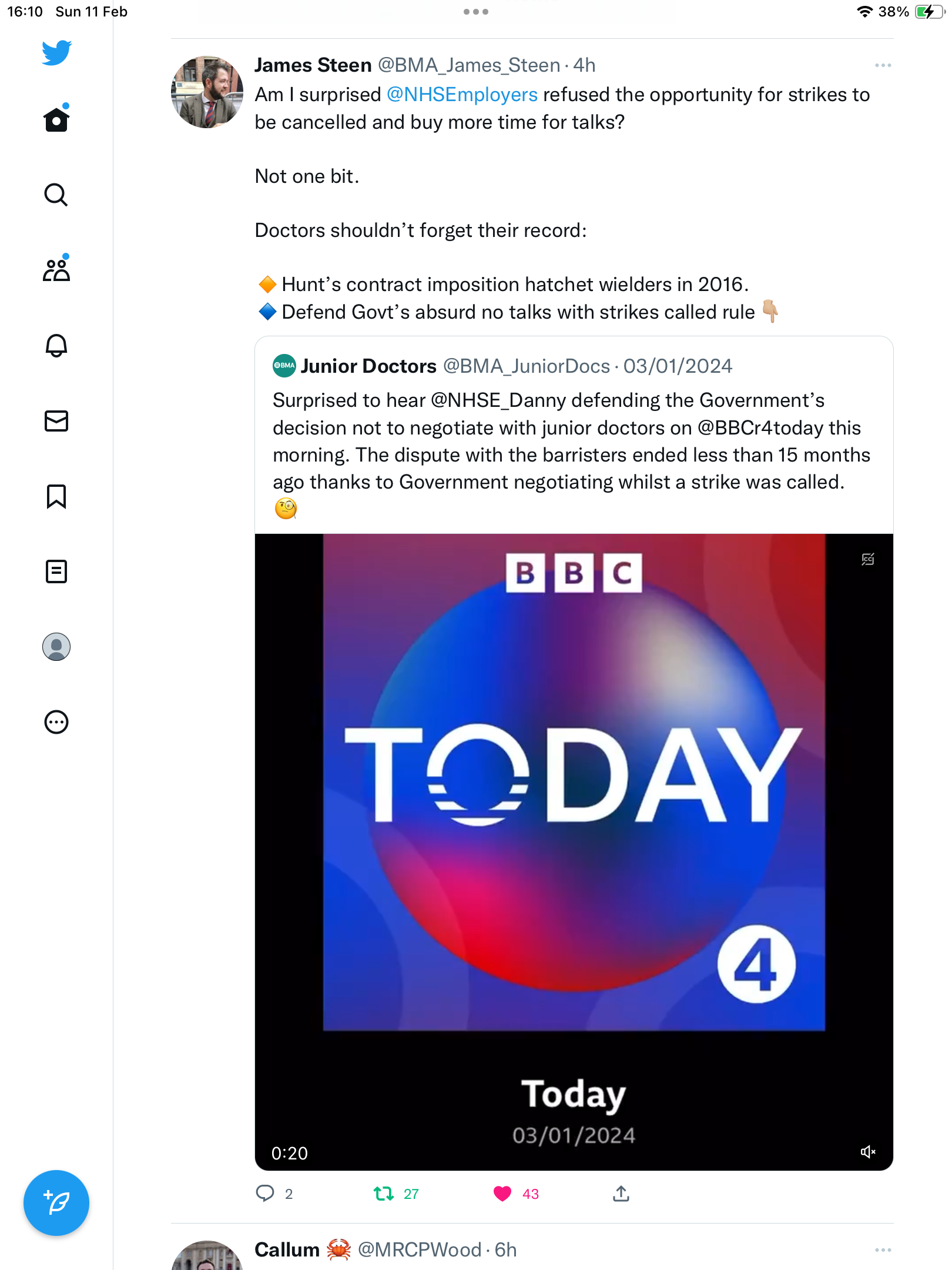Screen dimensions: 952x1270
Task: Open options menu on James Steen's tweet
Action: click(x=883, y=65)
